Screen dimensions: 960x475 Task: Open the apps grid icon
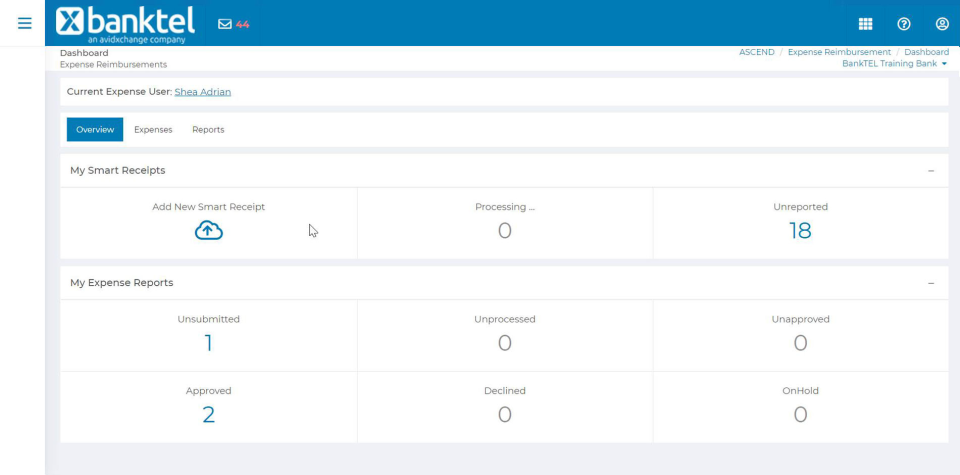[x=865, y=24]
